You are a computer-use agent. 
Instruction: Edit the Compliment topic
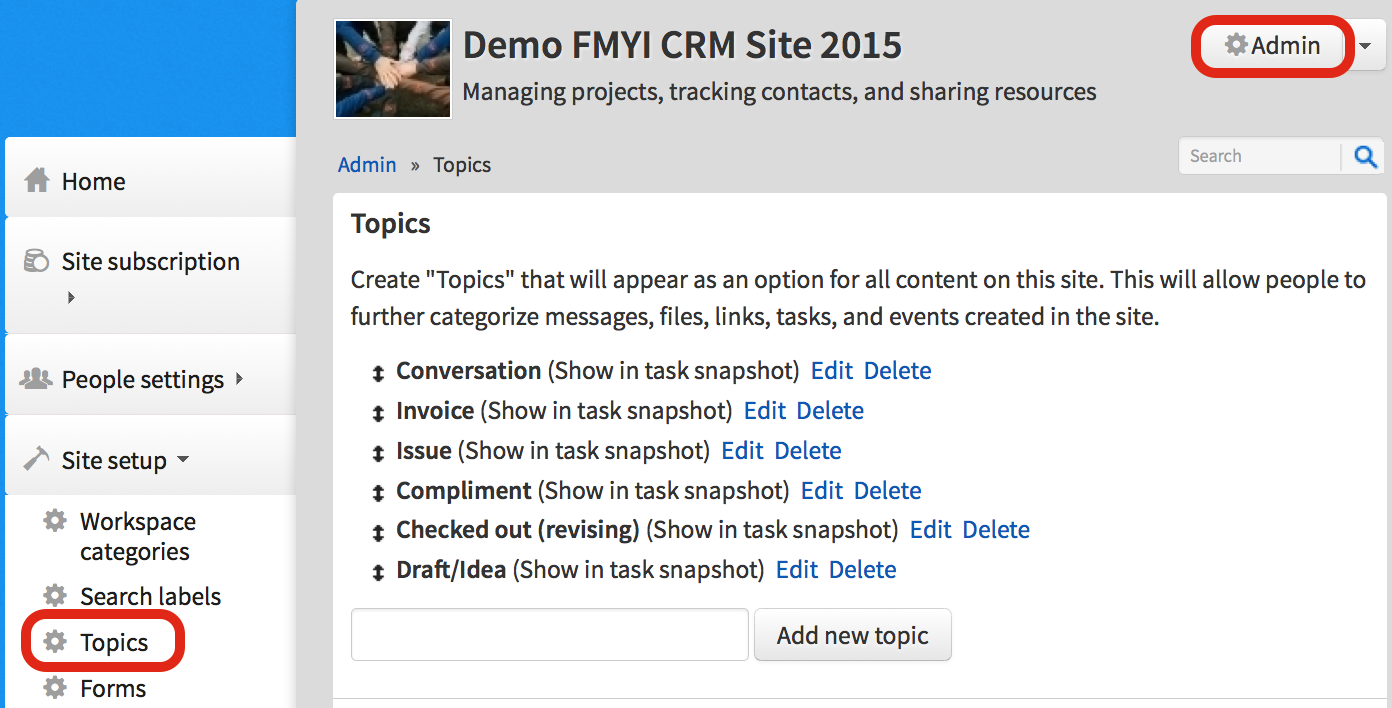[x=822, y=491]
